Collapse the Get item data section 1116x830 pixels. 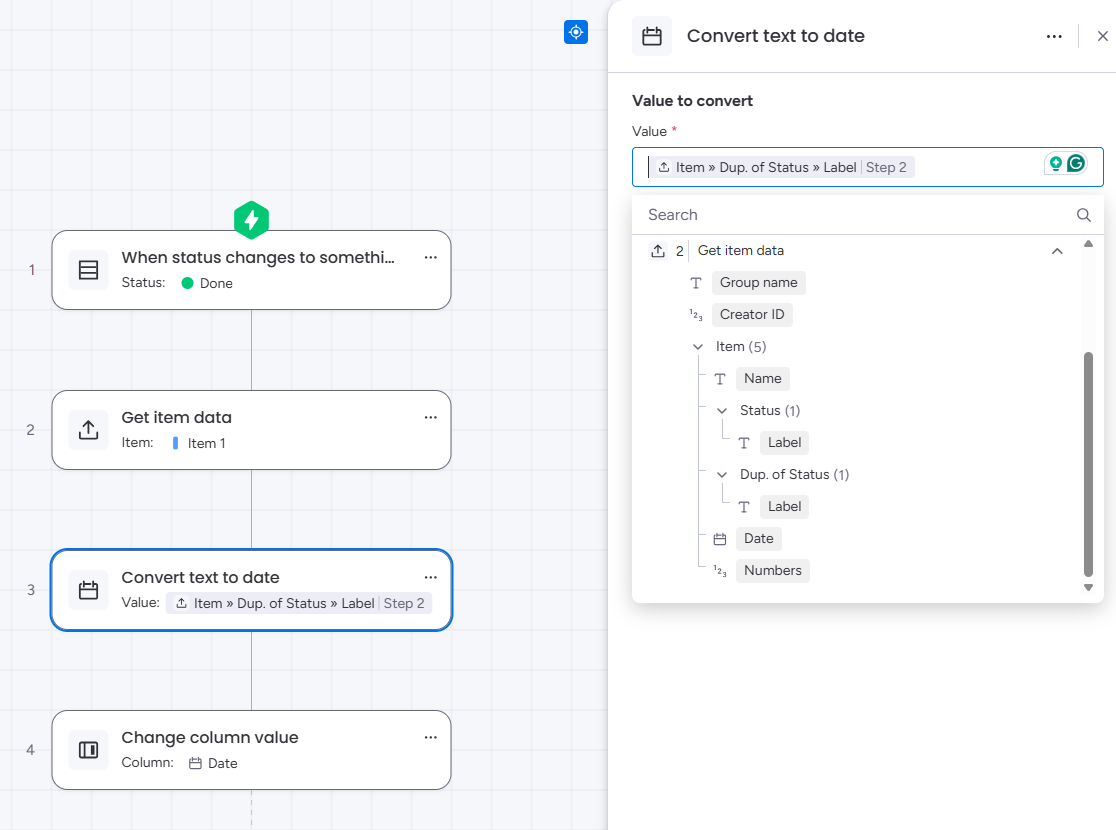click(1057, 251)
